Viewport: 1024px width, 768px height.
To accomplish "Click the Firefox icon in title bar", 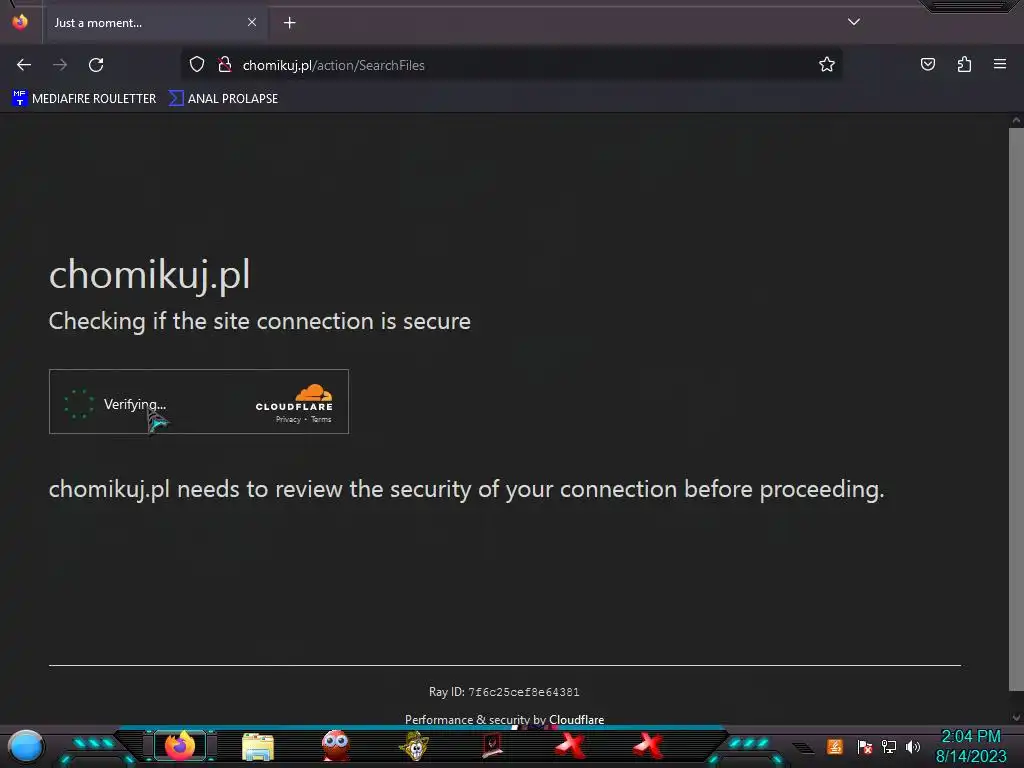I will [20, 22].
